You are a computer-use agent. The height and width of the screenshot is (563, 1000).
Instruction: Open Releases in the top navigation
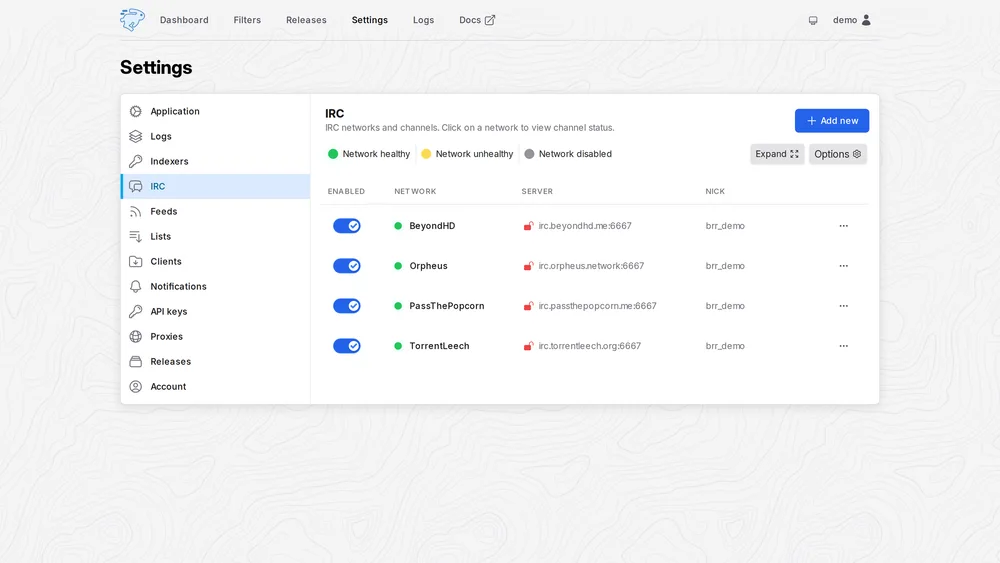pos(306,20)
